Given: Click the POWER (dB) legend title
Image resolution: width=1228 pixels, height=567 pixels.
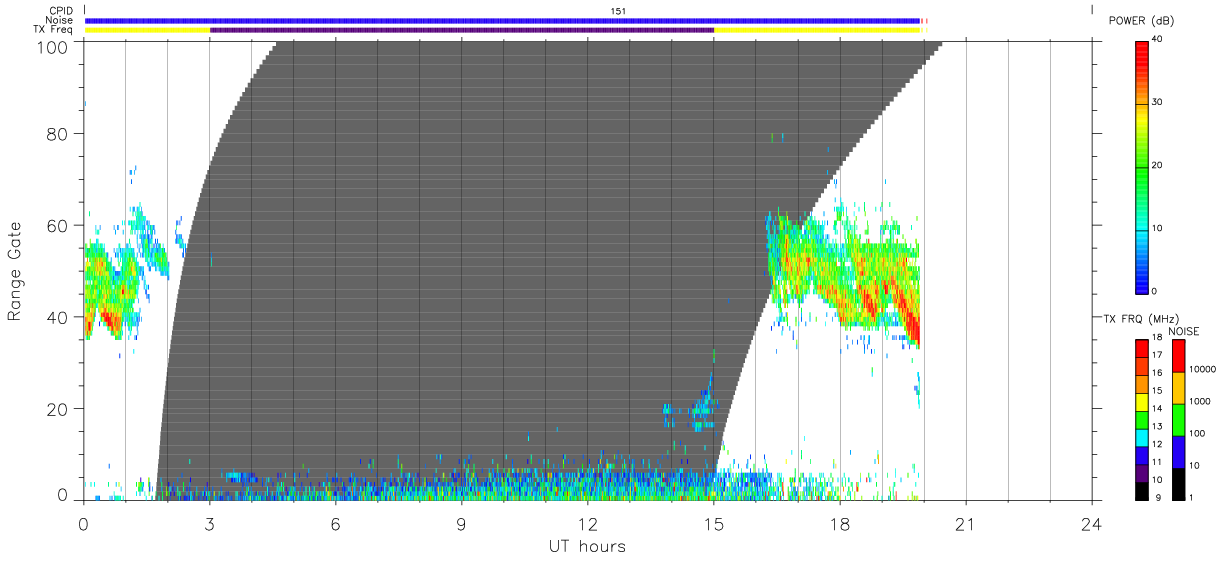Looking at the screenshot, I should 1141,21.
